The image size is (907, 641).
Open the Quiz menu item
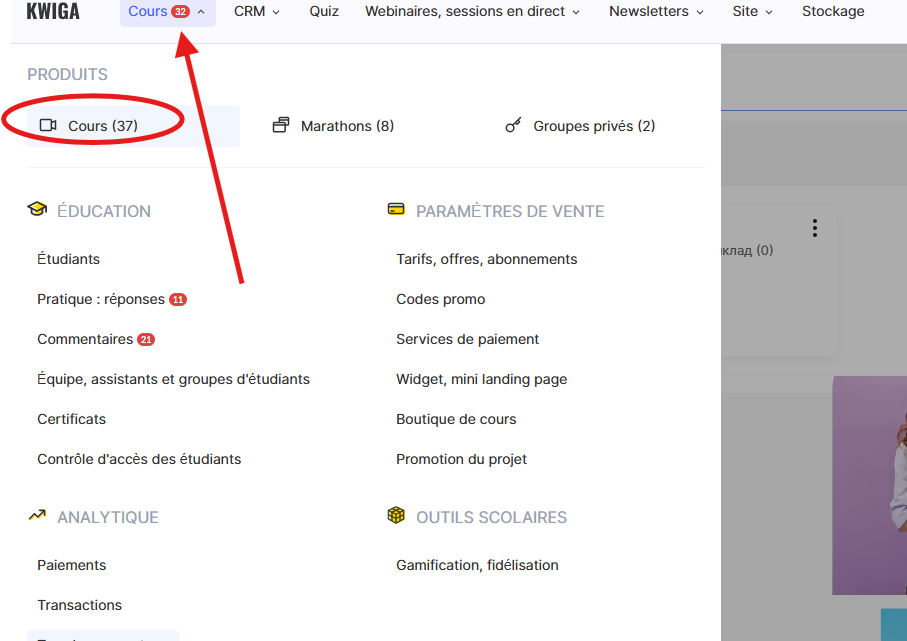click(324, 12)
